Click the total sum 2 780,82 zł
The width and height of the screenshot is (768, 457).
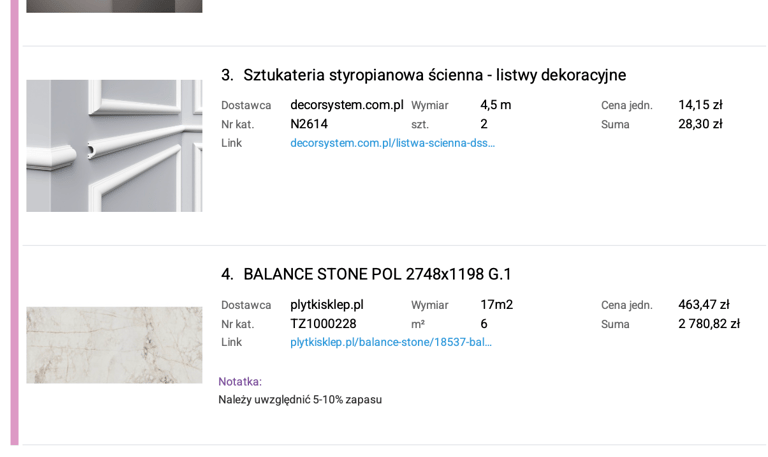[x=709, y=324]
